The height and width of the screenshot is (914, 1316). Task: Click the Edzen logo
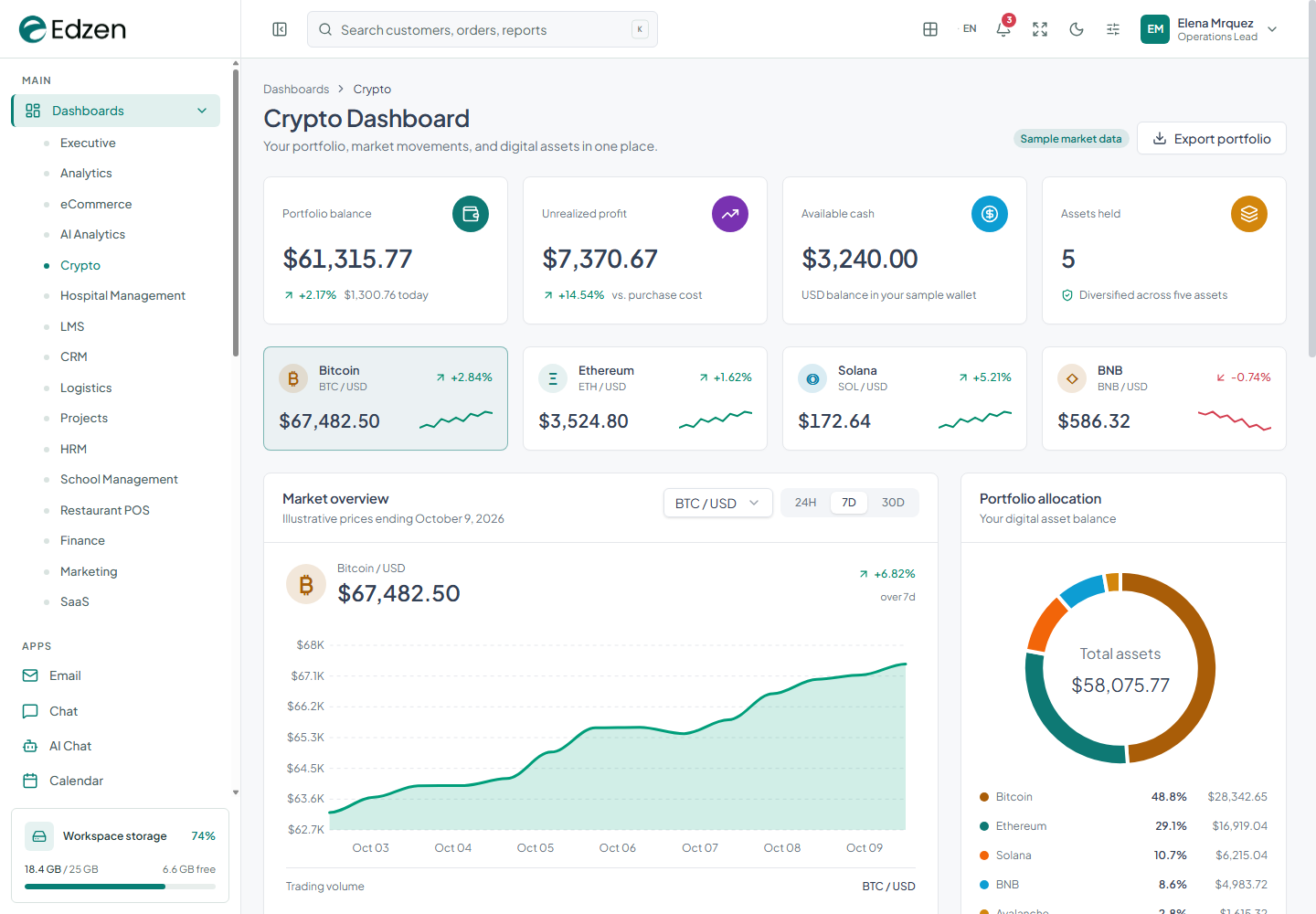72,29
